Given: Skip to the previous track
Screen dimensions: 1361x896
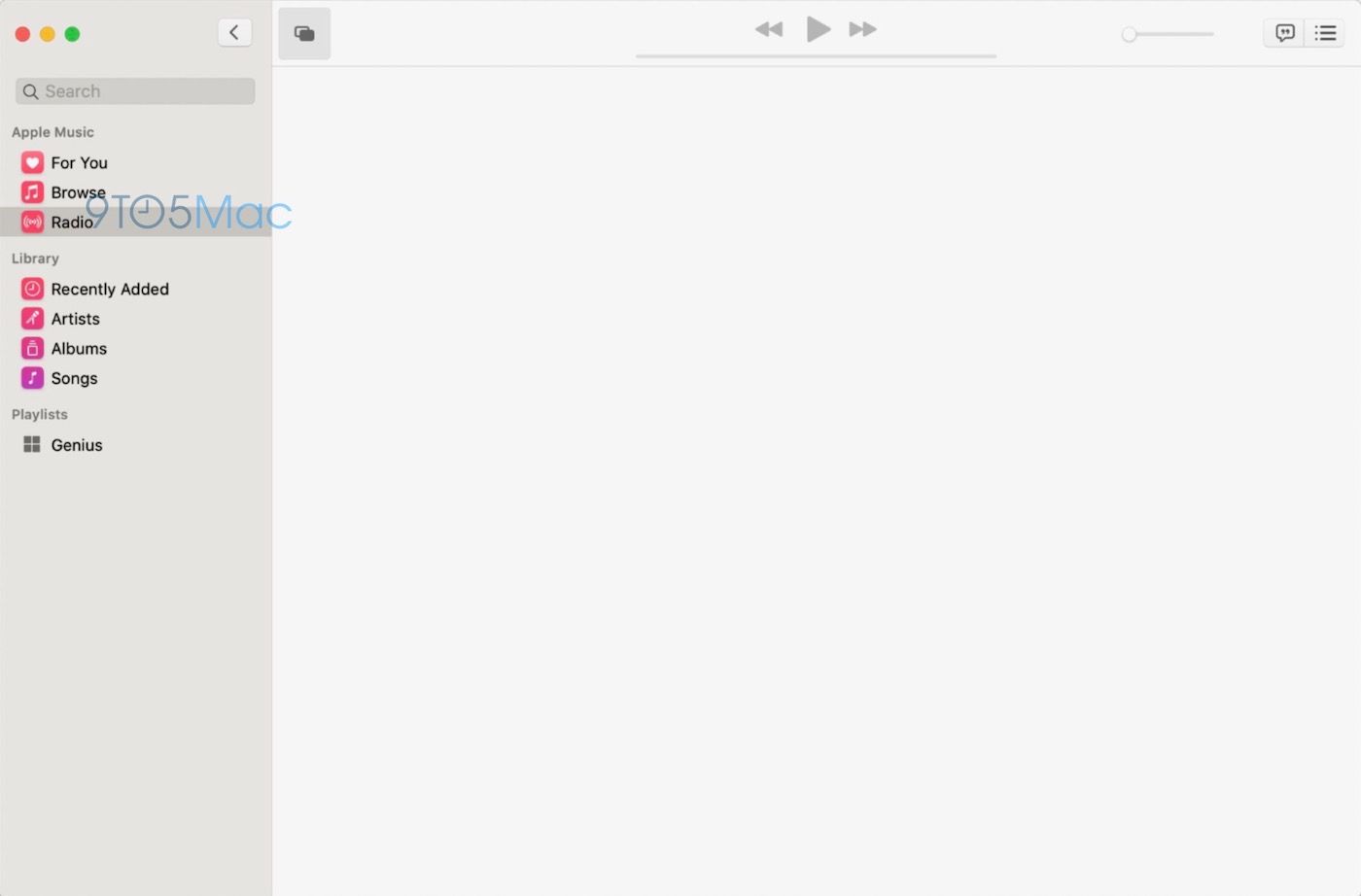Looking at the screenshot, I should pos(769,29).
